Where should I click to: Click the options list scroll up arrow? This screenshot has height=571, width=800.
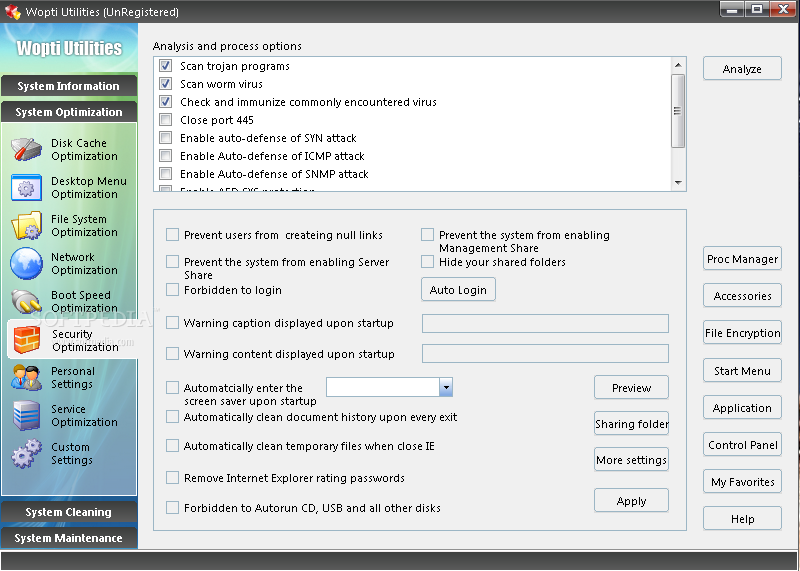tap(678, 65)
